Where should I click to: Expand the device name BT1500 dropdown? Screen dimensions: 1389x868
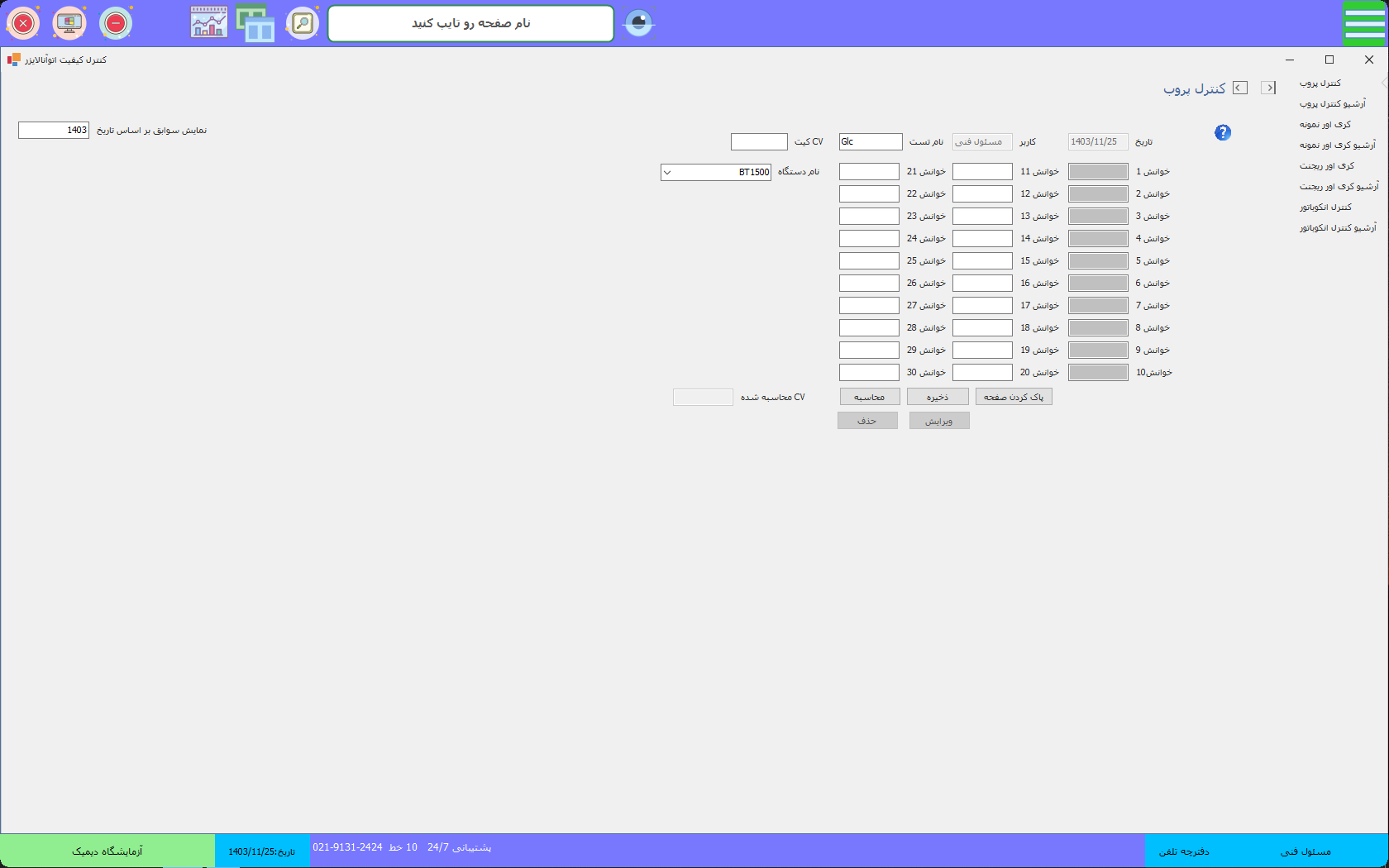pos(668,173)
